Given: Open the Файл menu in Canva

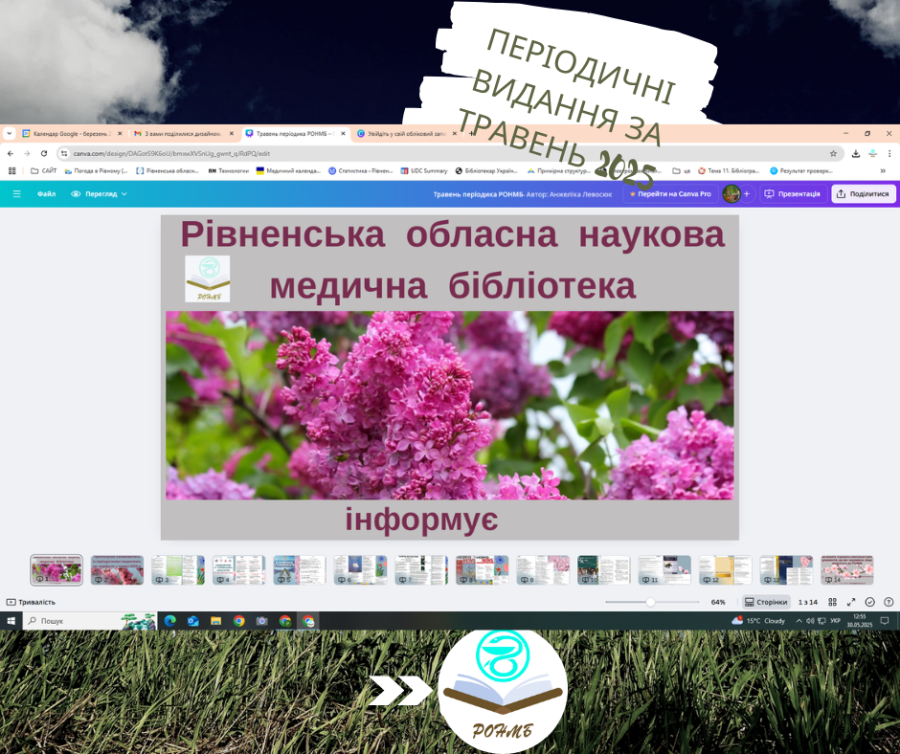Looking at the screenshot, I should 46,194.
